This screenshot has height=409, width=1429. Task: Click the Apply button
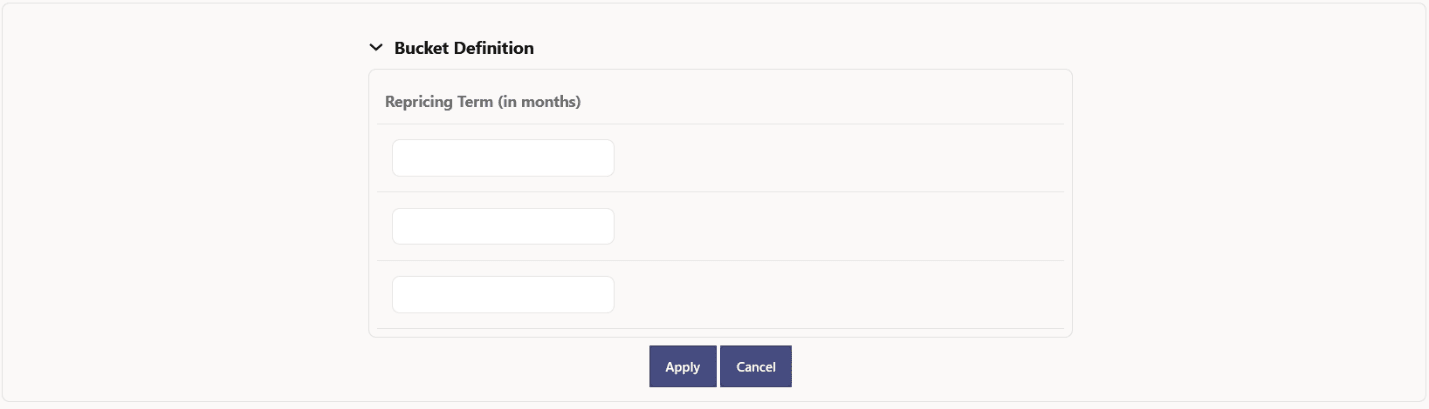pos(682,367)
